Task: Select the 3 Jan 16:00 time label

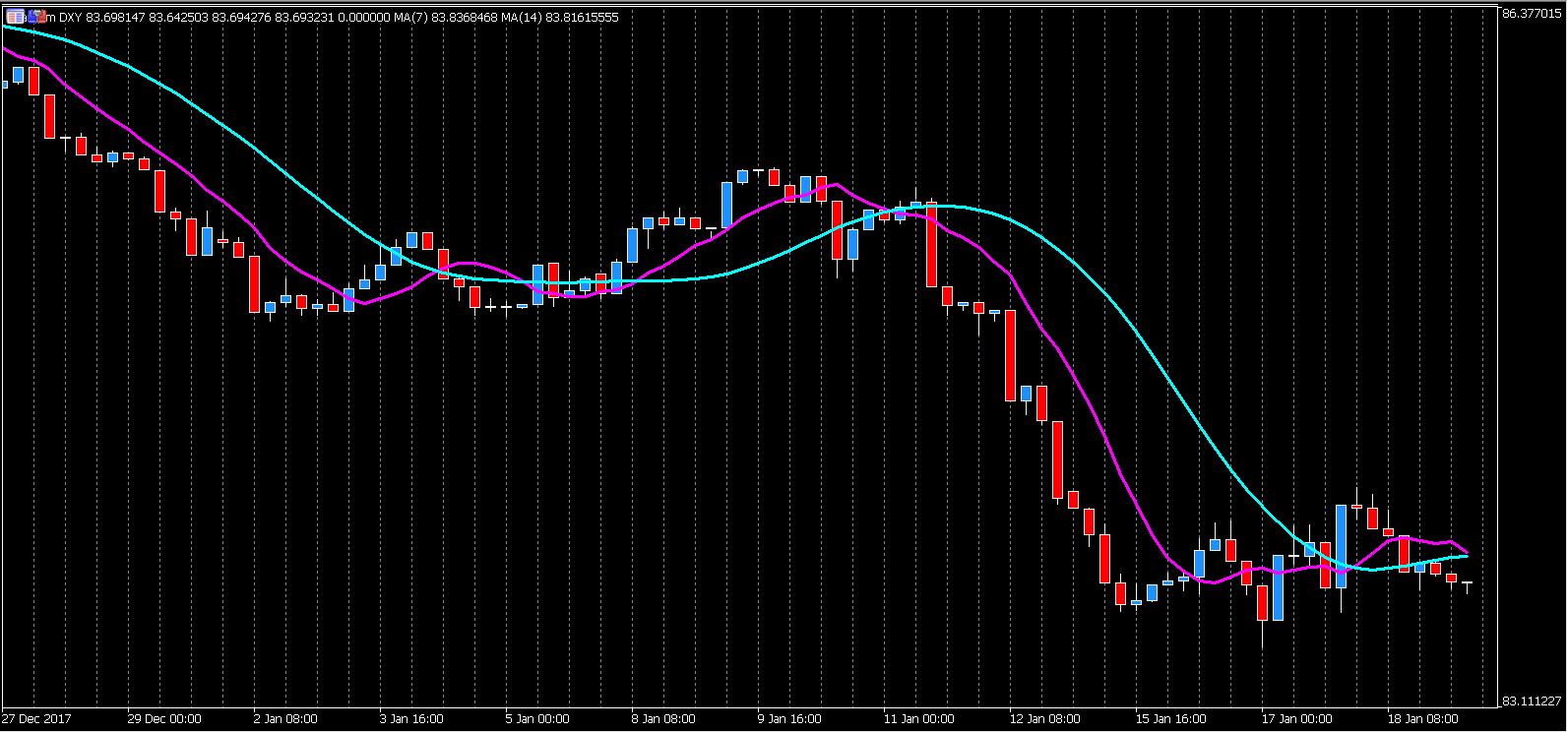Action: tap(411, 719)
